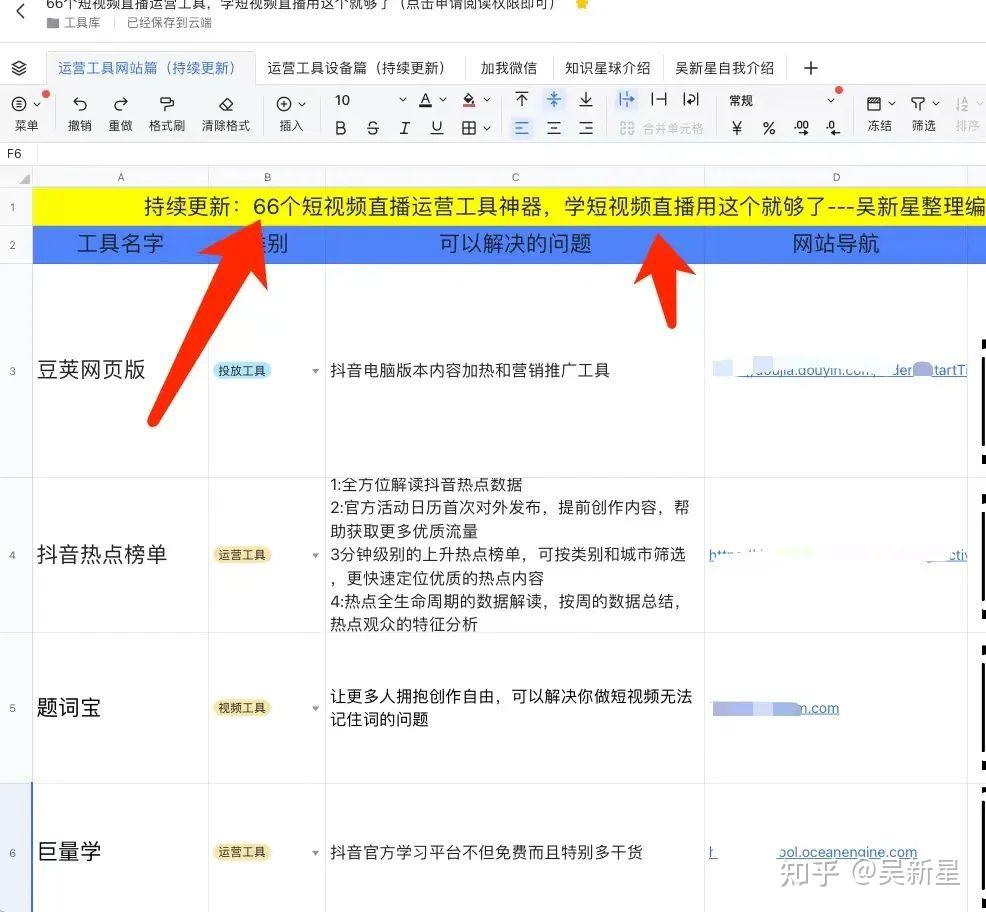Viewport: 986px width, 912px height.
Task: Align text center horizontally
Action: click(x=553, y=128)
